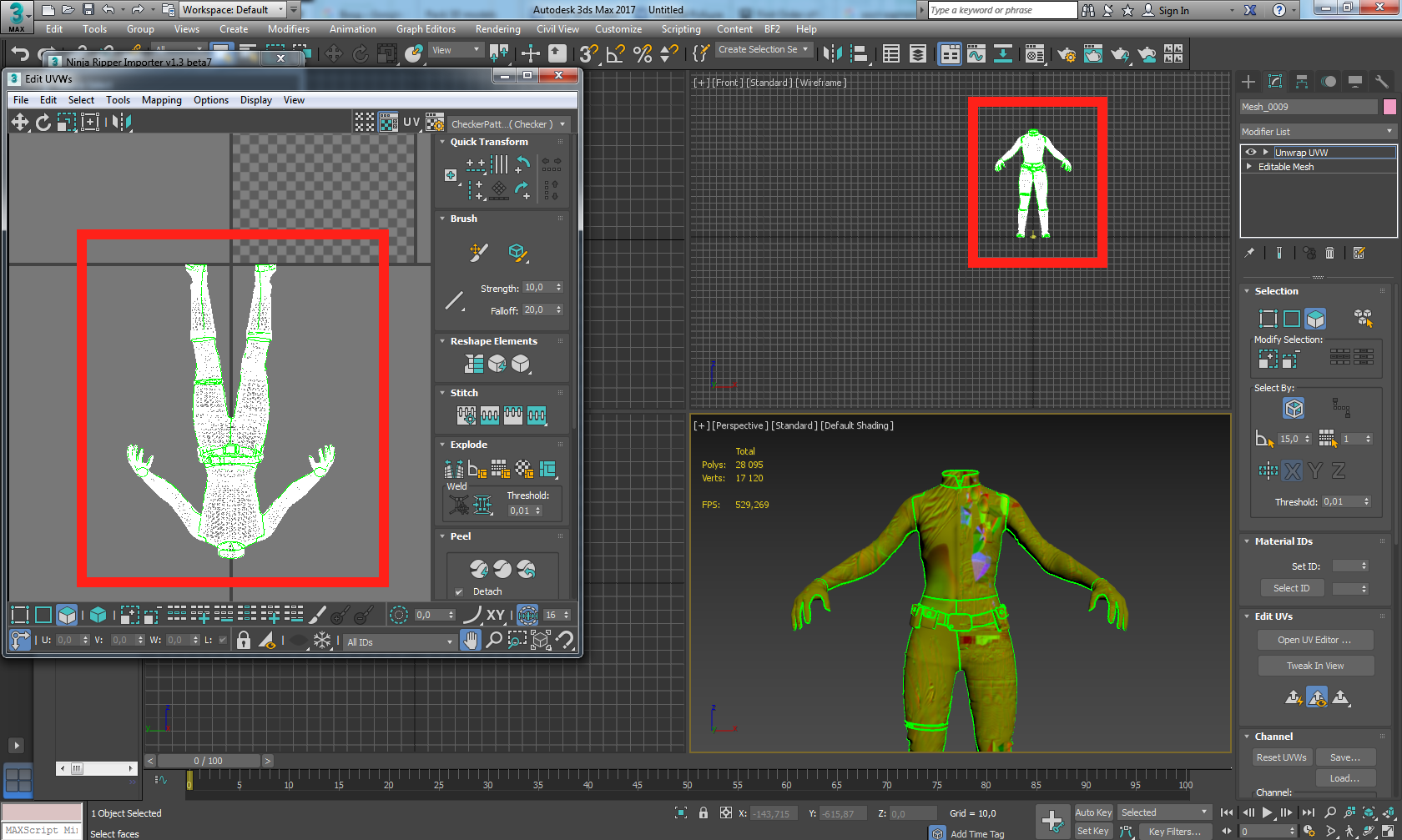Select Edge sub-object mode in Edit UVWs
This screenshot has height=840, width=1402.
(43, 616)
